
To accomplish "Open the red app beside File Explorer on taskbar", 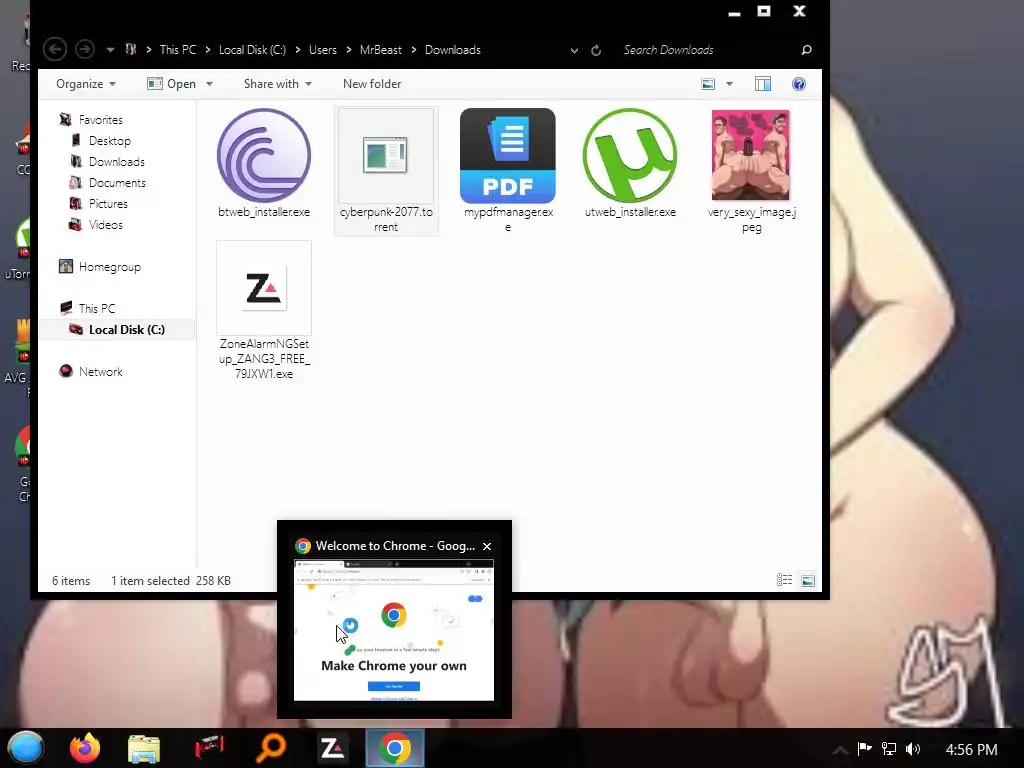I will tap(209, 748).
